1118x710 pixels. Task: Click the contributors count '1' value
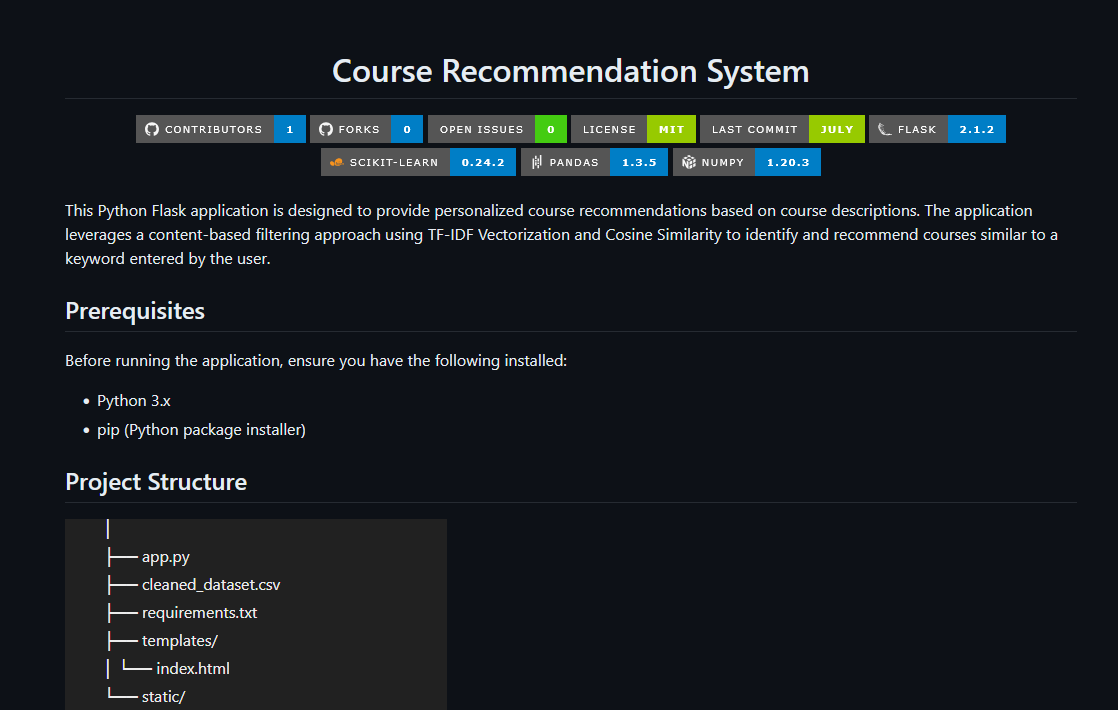point(290,129)
